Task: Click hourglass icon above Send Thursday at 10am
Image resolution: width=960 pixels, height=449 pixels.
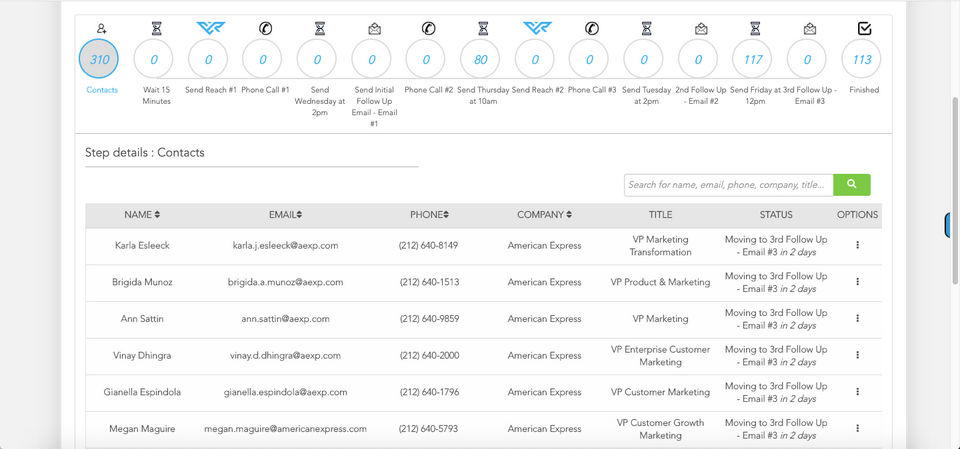Action: point(483,28)
